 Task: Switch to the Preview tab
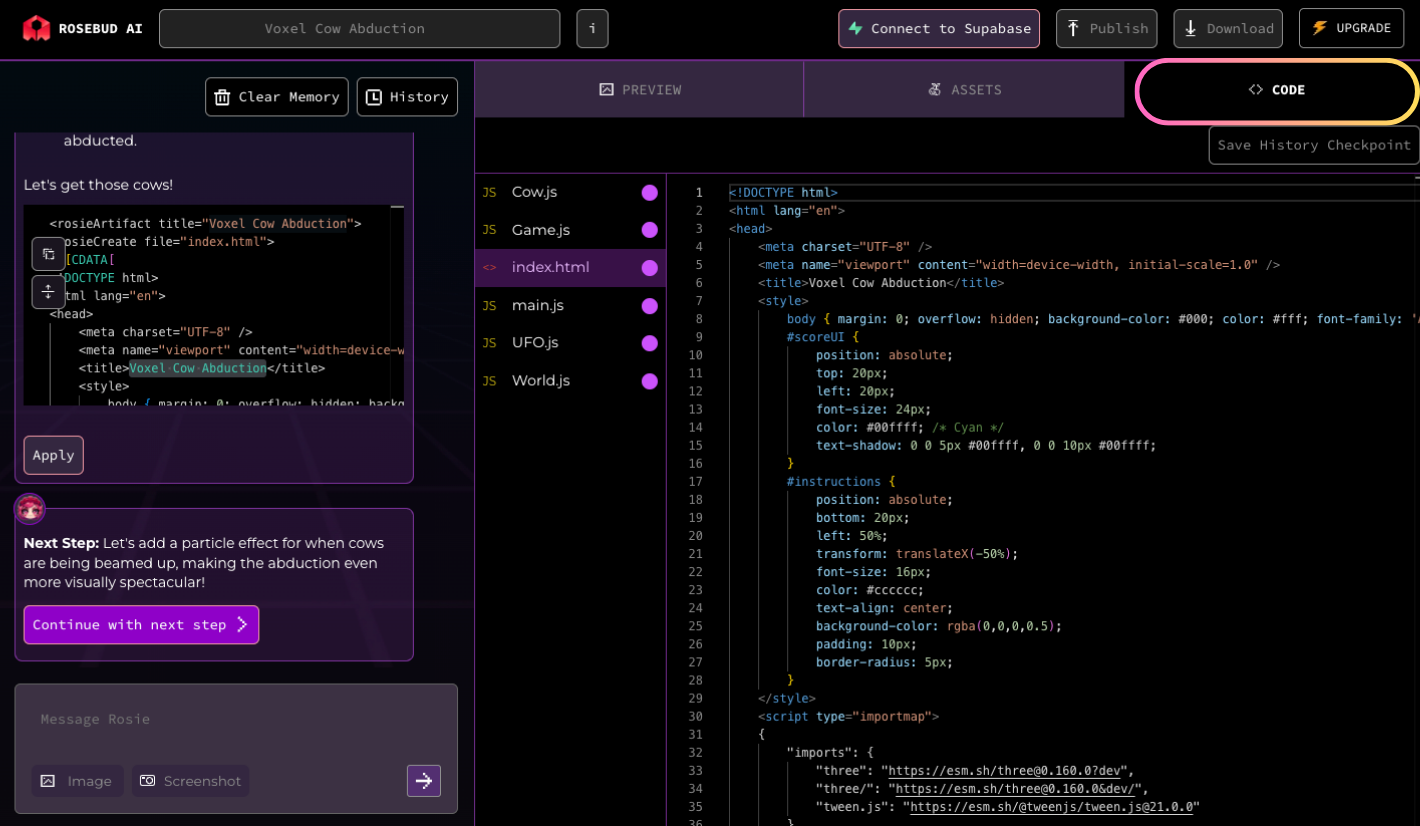[x=639, y=90]
